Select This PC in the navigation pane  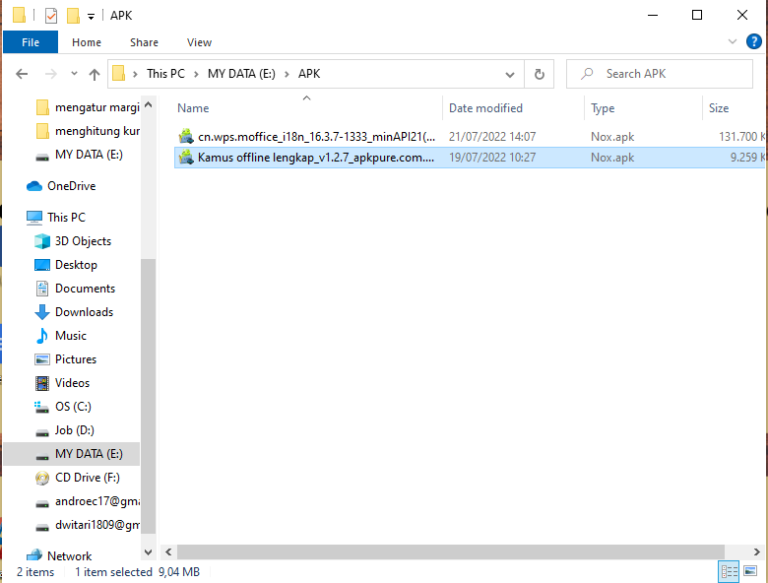click(56, 217)
